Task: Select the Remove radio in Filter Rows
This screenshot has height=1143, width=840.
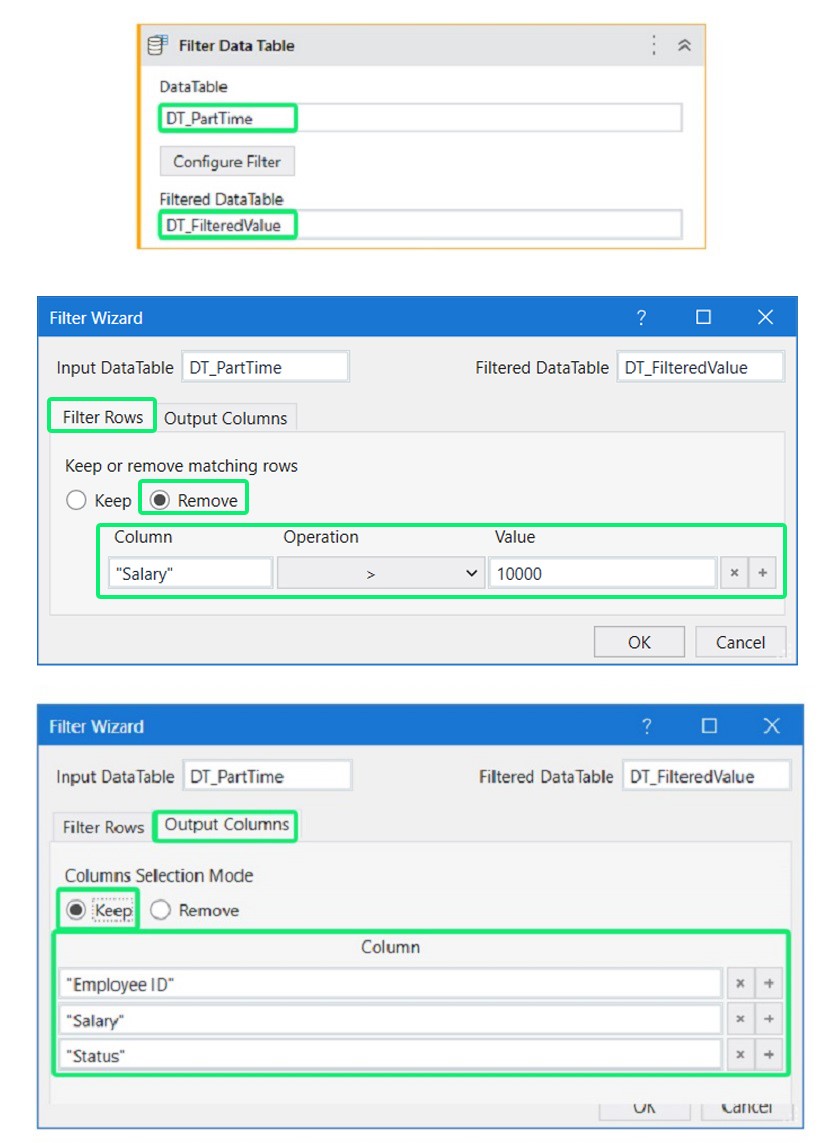Action: point(162,498)
